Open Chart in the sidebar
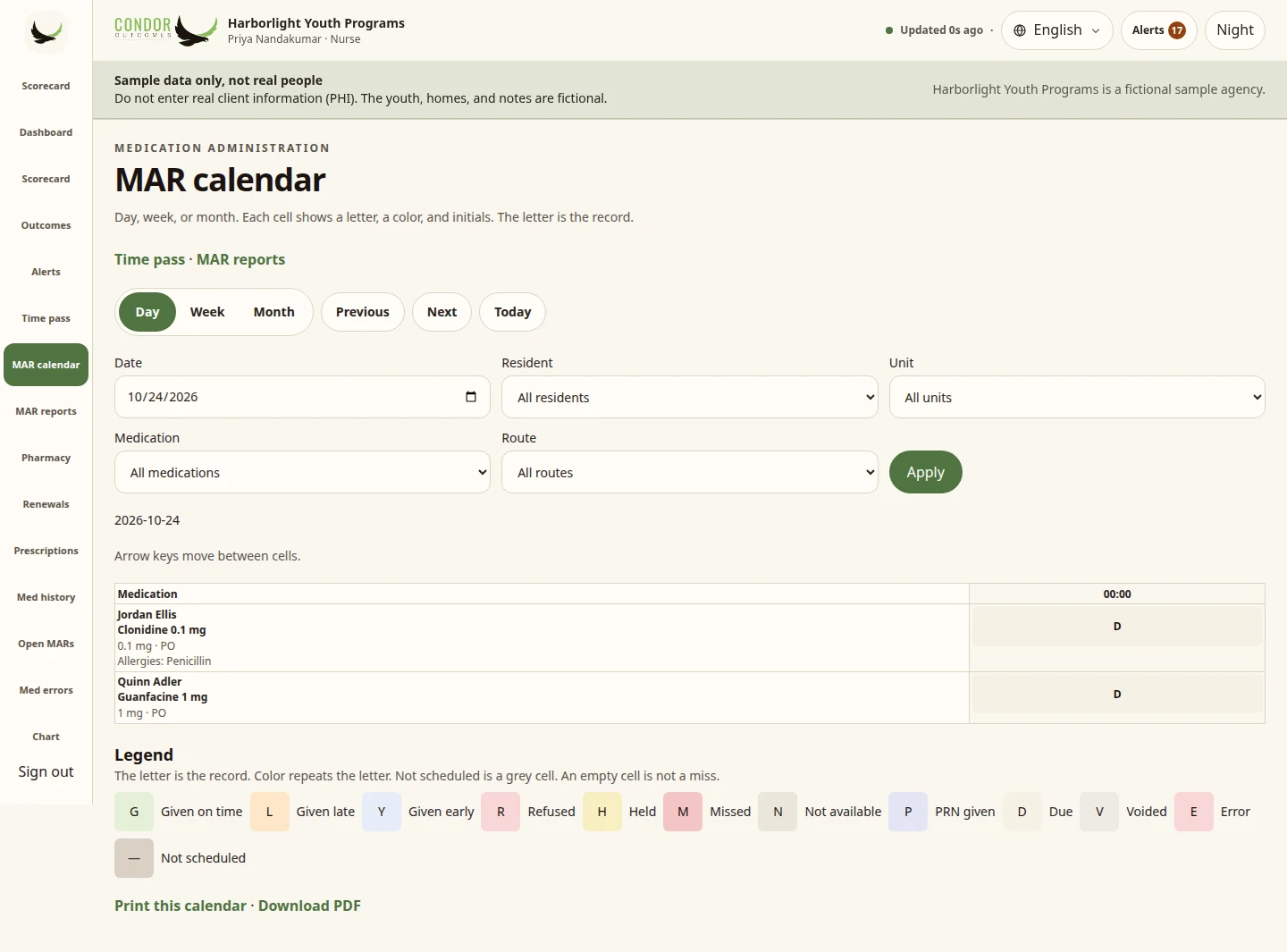Image resolution: width=1287 pixels, height=952 pixels. [x=46, y=737]
